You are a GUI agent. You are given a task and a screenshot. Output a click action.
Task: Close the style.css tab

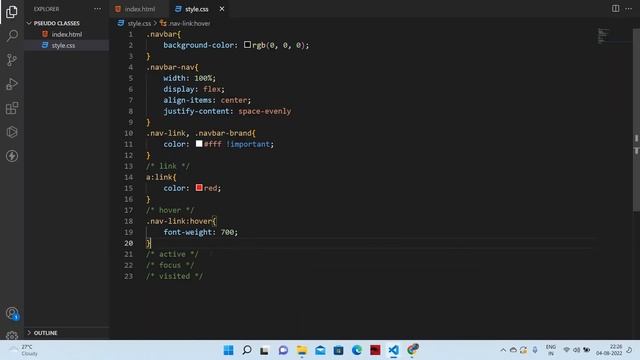(222, 9)
